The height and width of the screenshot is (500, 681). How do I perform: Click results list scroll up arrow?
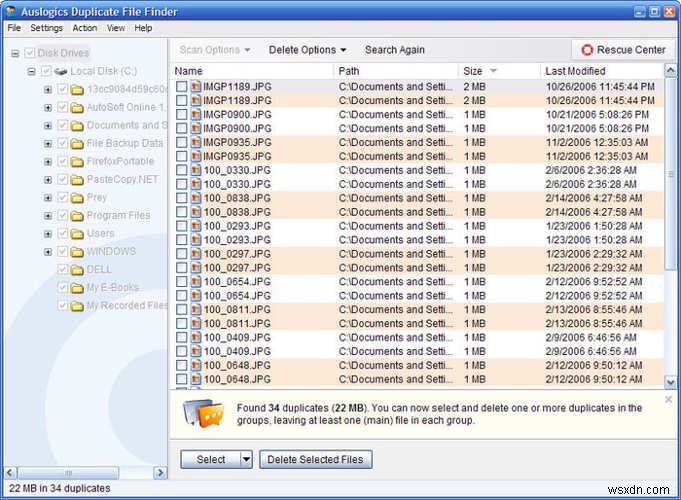pos(671,70)
